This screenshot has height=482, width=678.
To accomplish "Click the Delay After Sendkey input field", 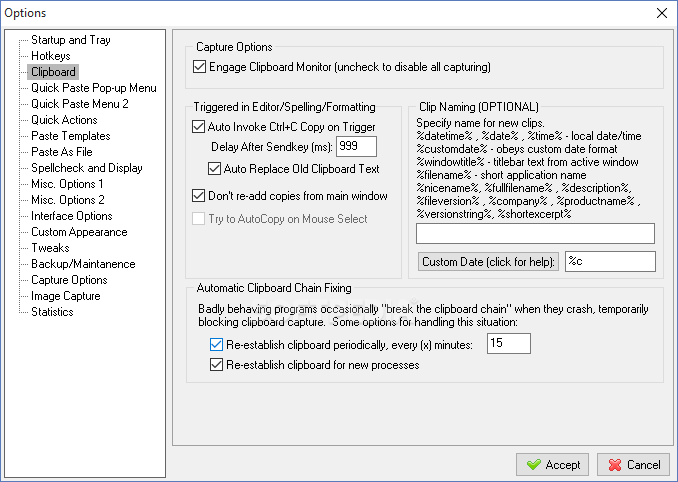I will (x=355, y=146).
